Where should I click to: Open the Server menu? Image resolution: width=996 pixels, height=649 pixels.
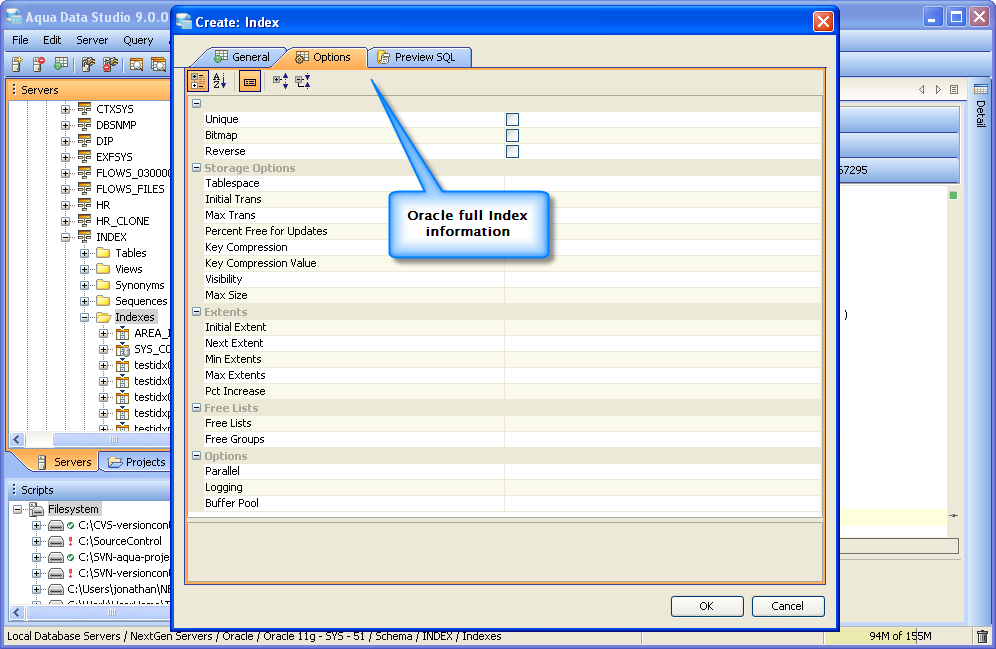click(92, 40)
